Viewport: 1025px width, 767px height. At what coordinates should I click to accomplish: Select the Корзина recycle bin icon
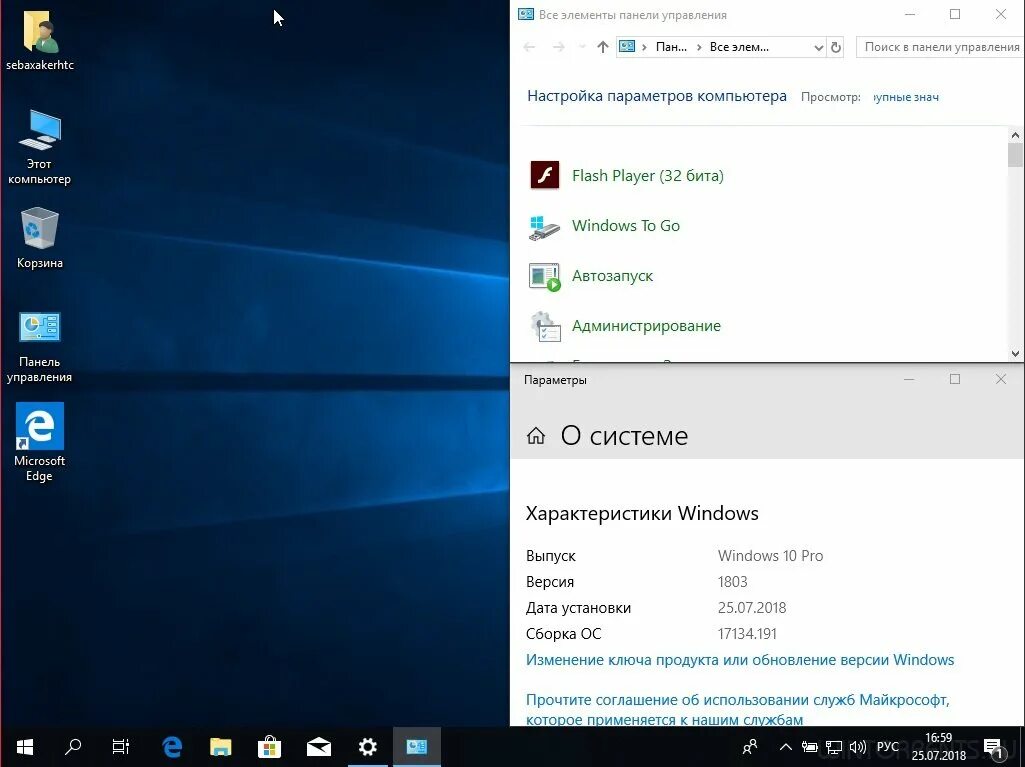[x=39, y=237]
